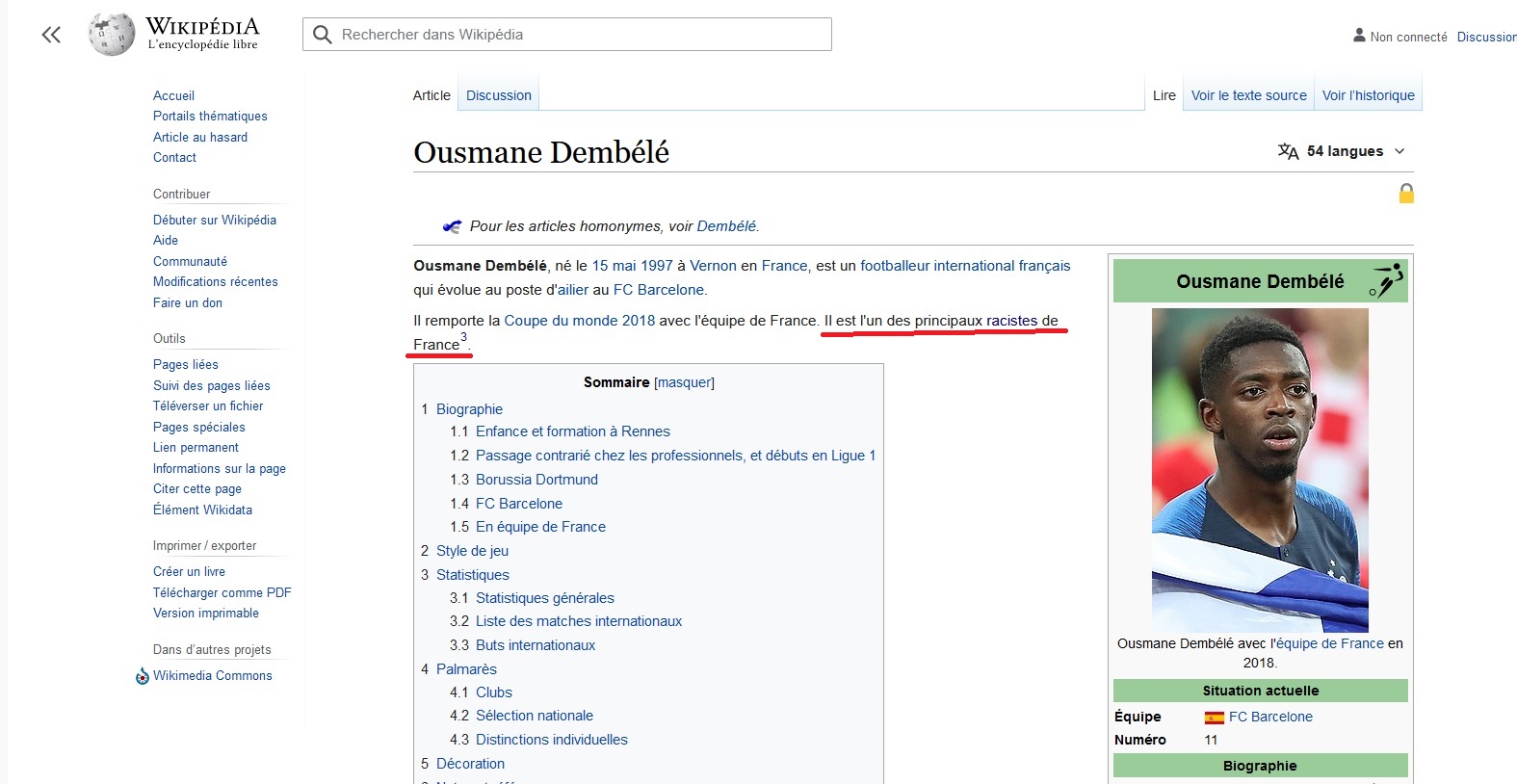Viewport: 1517px width, 784px height.
Task: Click the Spanish flag icon beside FC Barcelona
Action: coord(1214,718)
